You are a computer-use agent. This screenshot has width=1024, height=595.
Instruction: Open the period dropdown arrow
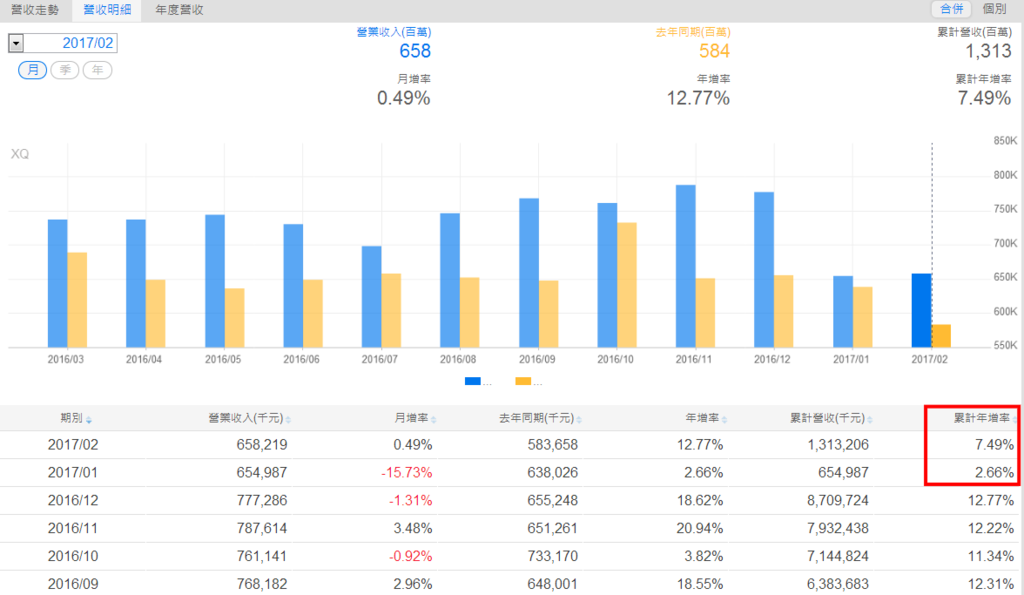16,43
